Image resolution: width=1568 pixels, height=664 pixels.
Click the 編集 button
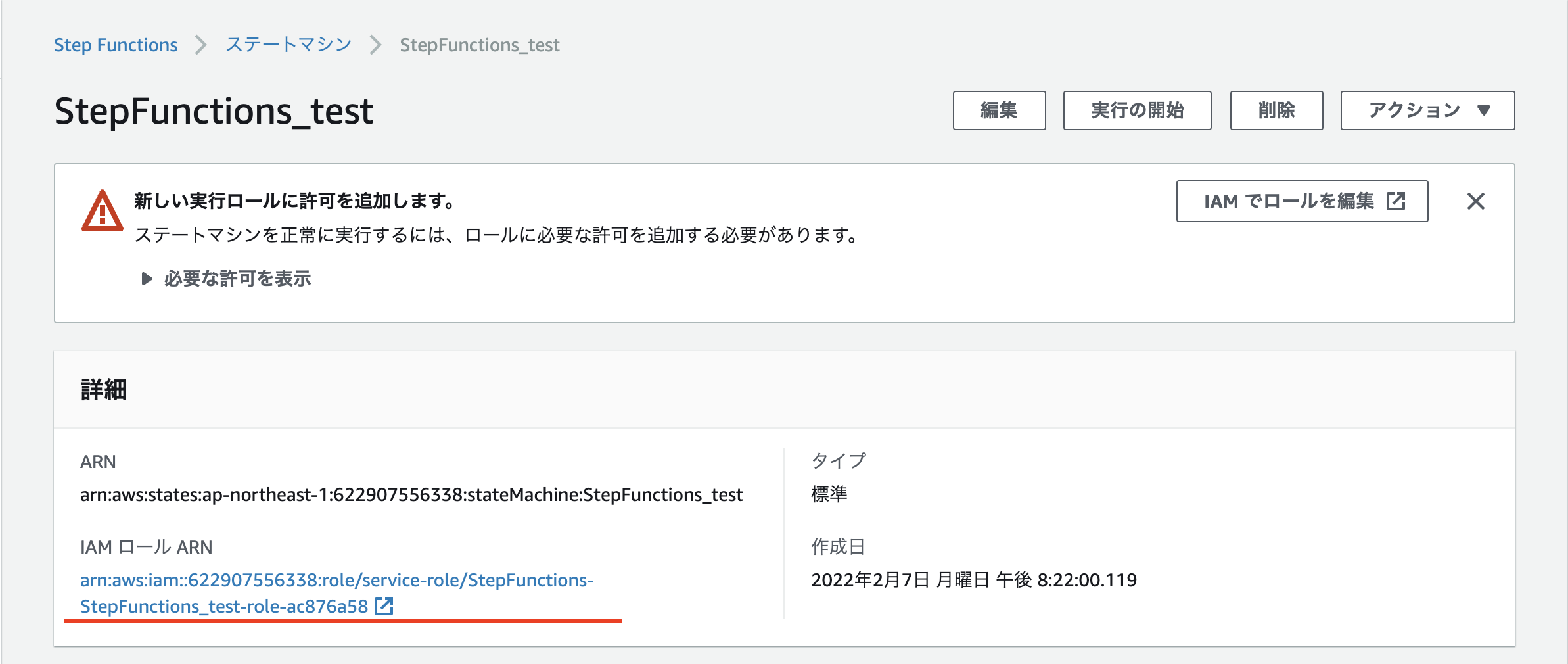[x=999, y=110]
